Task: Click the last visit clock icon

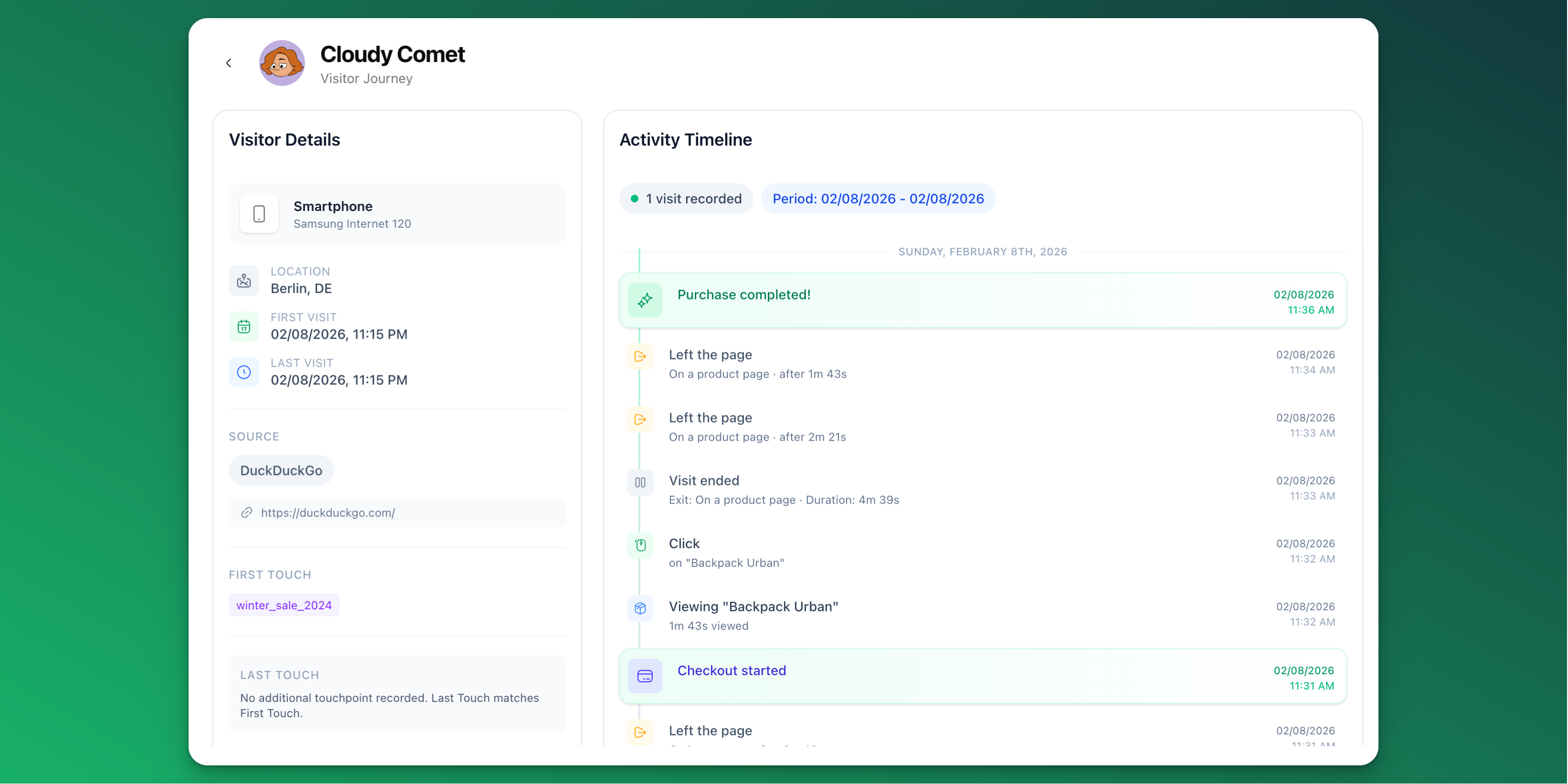Action: coord(244,372)
